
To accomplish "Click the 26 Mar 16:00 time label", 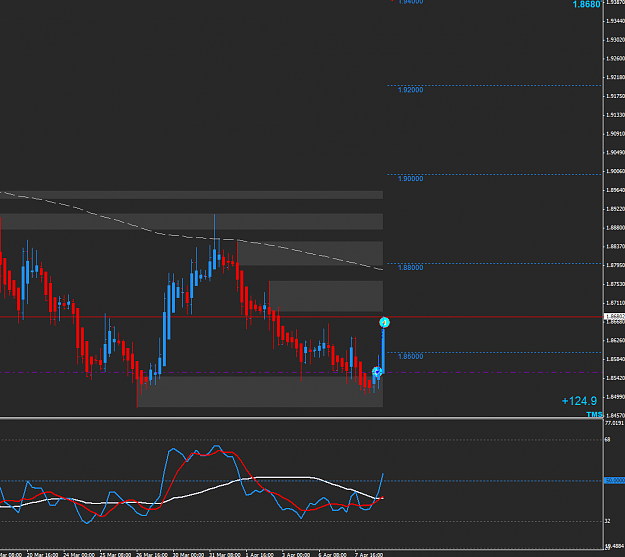I will pos(152,554).
